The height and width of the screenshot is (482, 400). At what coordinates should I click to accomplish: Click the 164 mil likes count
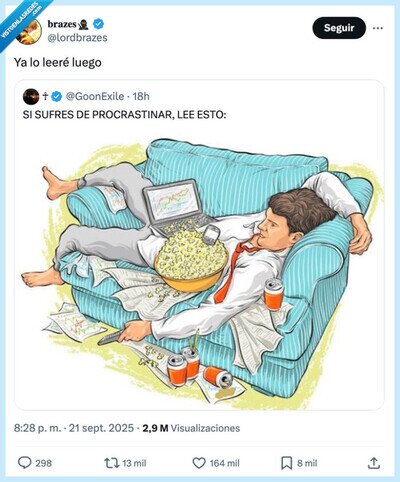[225, 463]
